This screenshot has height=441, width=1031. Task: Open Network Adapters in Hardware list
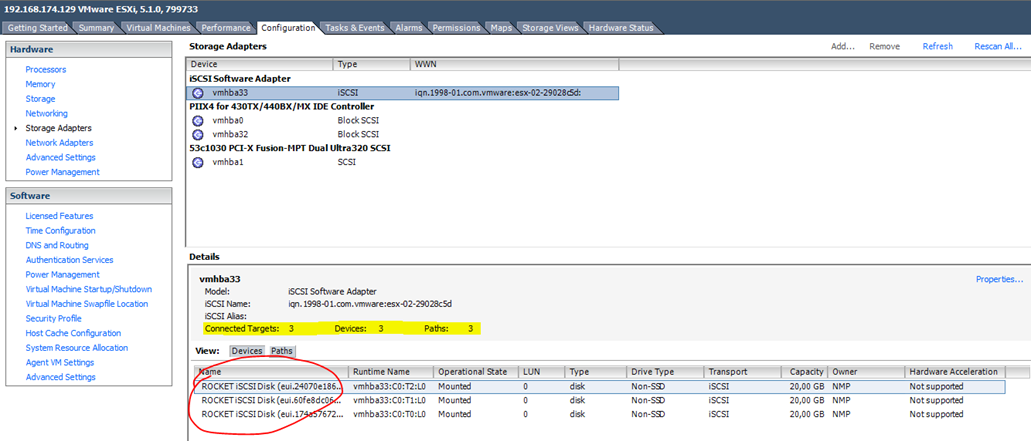59,143
